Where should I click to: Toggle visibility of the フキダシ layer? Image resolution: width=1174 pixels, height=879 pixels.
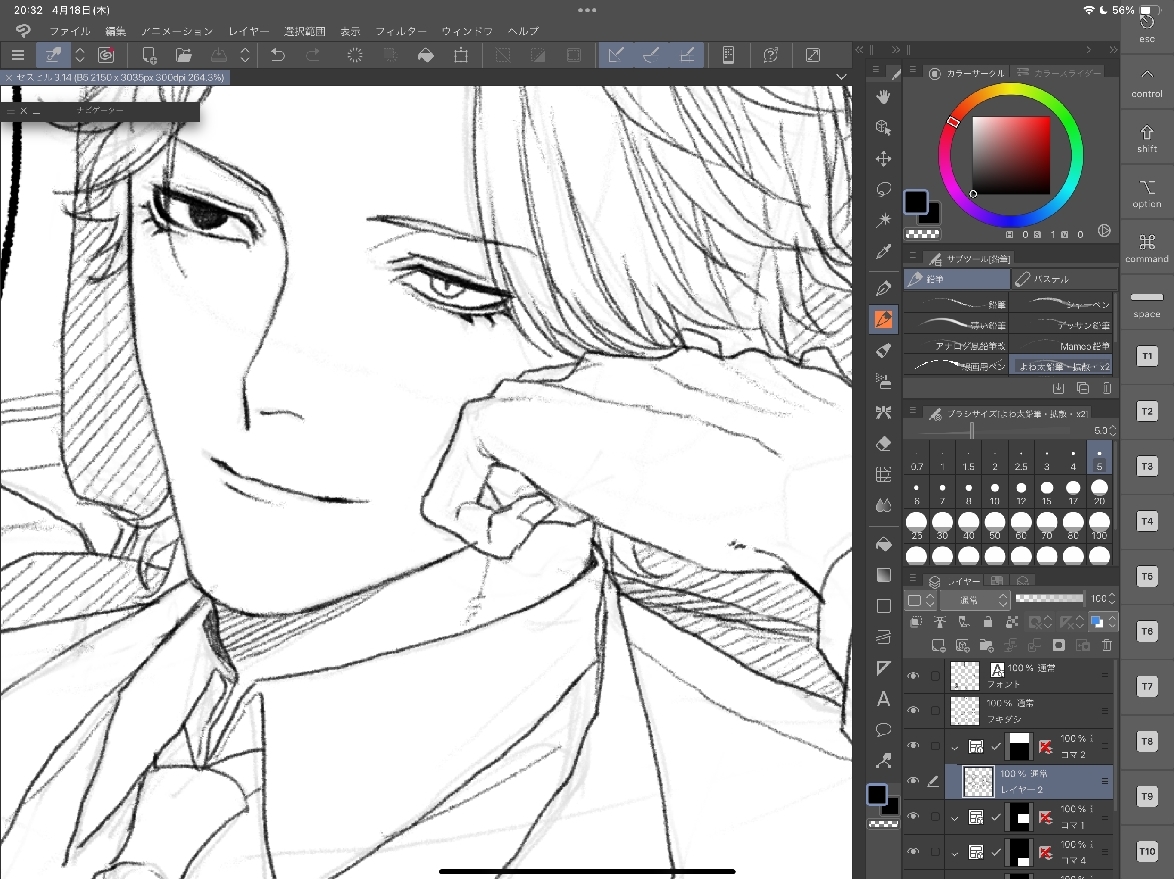(x=912, y=710)
